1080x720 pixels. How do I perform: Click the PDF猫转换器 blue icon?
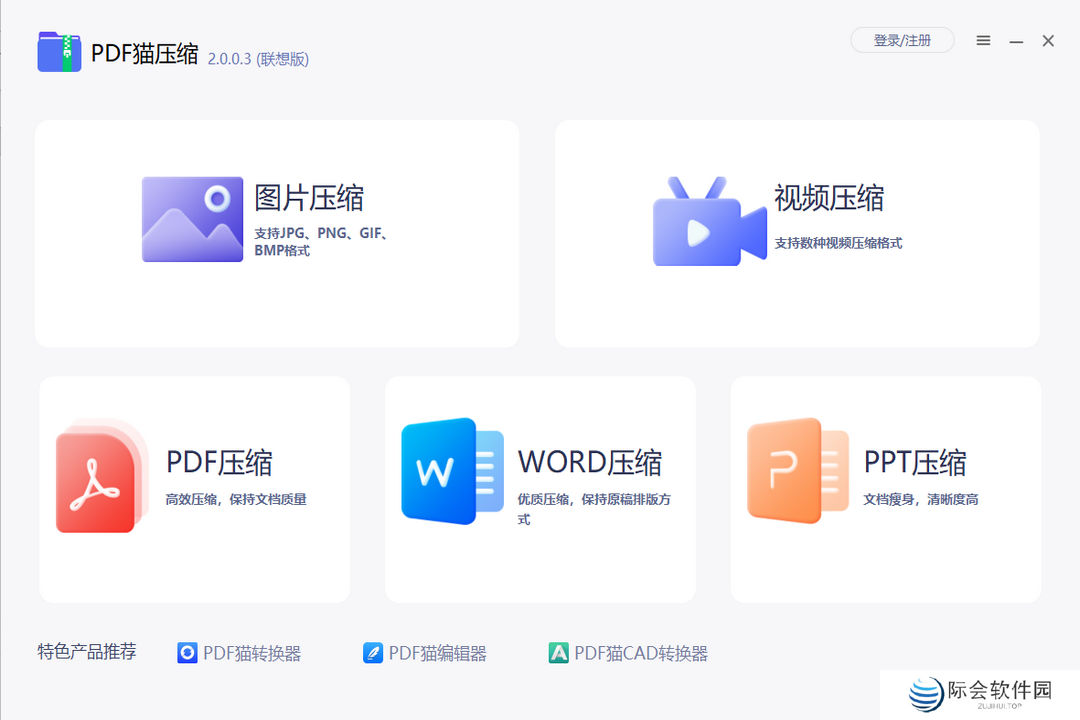[x=184, y=652]
